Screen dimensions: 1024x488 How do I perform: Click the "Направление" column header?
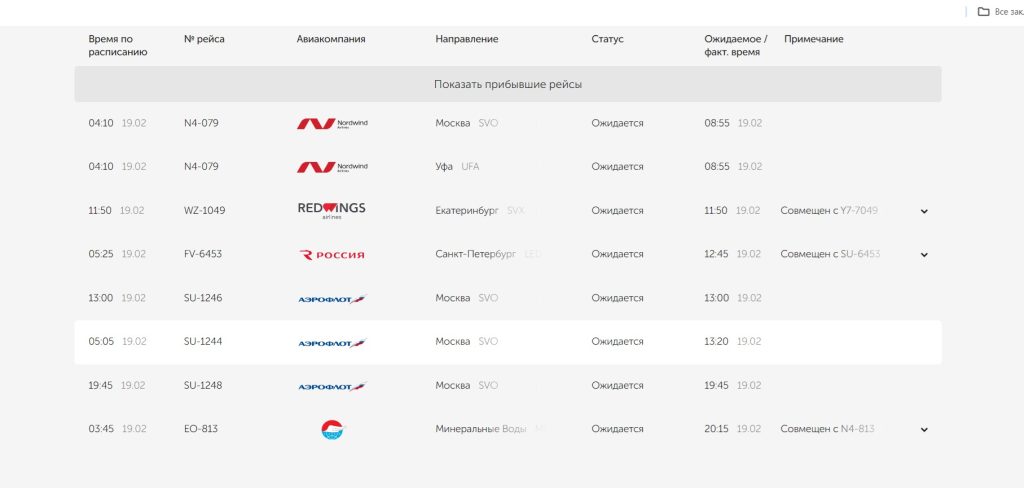[466, 39]
